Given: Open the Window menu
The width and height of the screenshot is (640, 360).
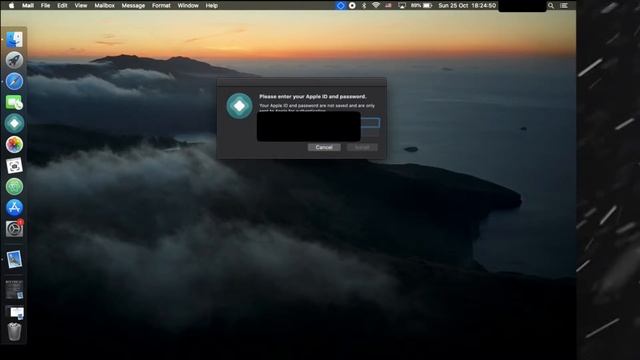Looking at the screenshot, I should [x=188, y=5].
